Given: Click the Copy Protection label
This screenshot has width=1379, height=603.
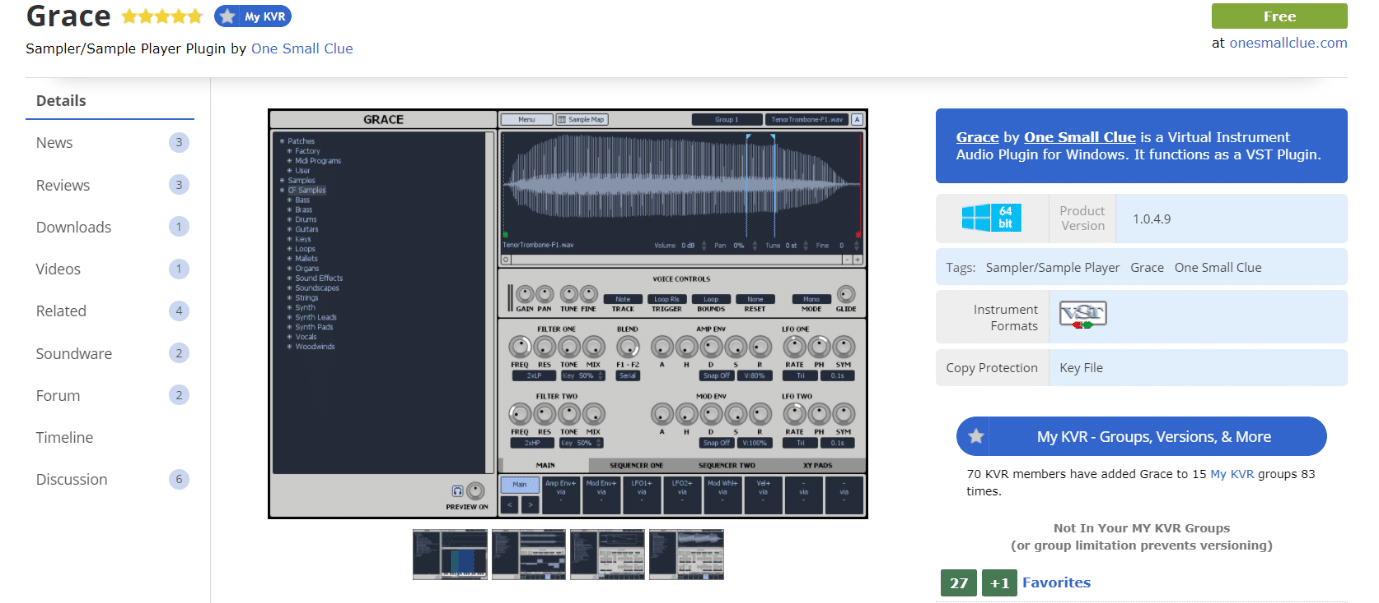Looking at the screenshot, I should pyautogui.click(x=992, y=368).
